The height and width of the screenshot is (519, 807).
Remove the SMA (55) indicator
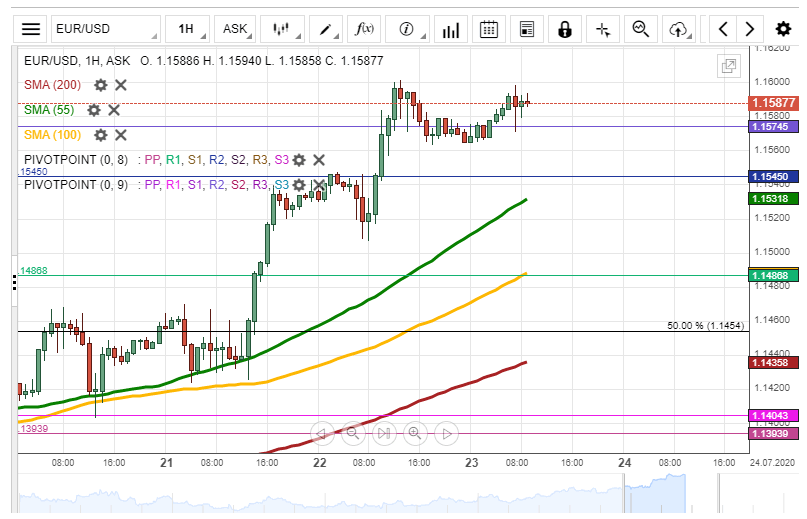114,110
